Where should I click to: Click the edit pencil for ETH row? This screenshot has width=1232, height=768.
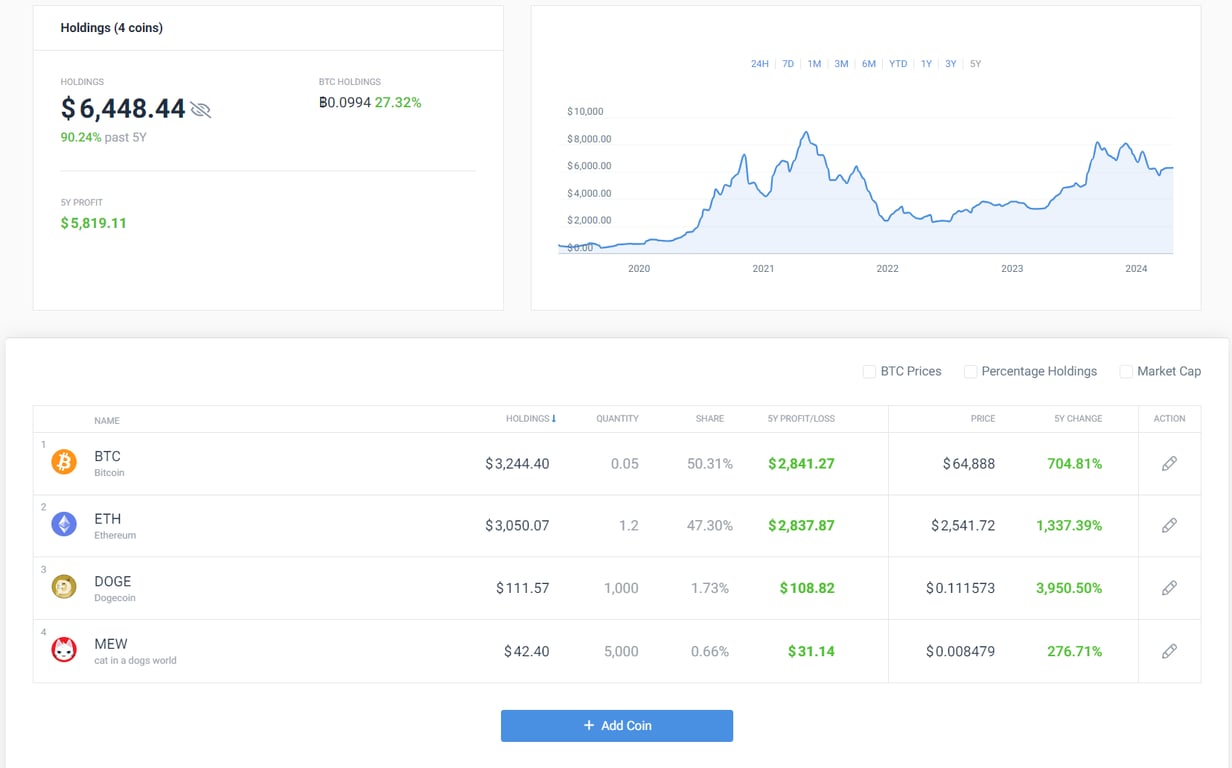coord(1169,525)
